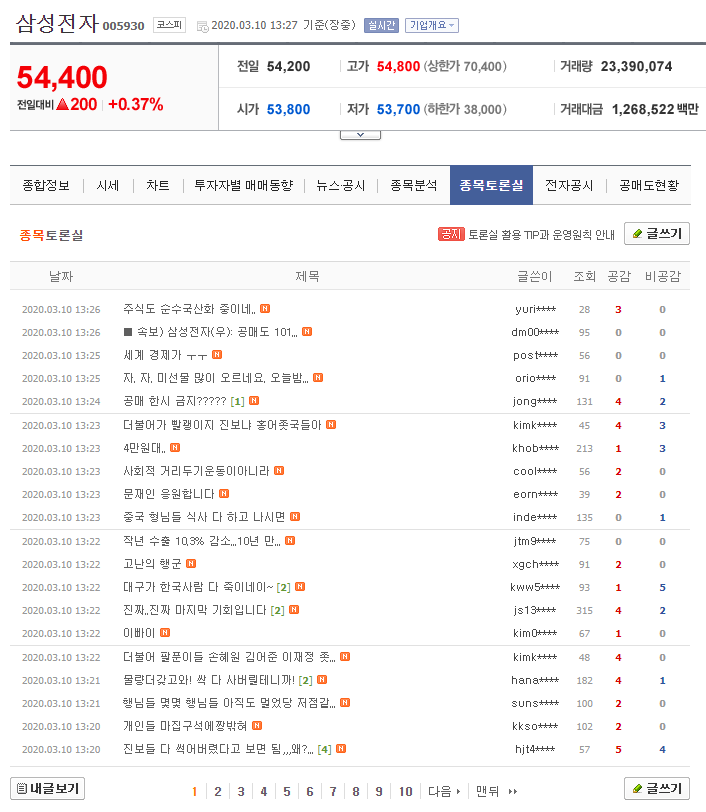Click comment count [1] on 공매 한시 금지 post

[x=237, y=401]
